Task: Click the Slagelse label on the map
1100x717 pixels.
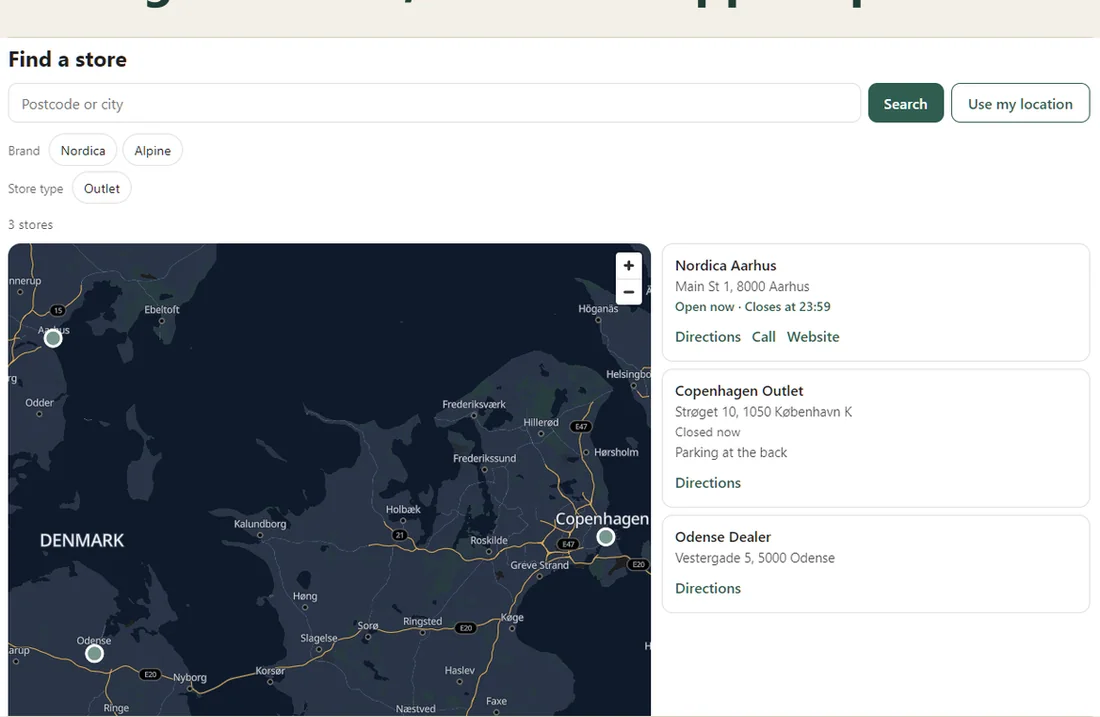Action: [318, 638]
